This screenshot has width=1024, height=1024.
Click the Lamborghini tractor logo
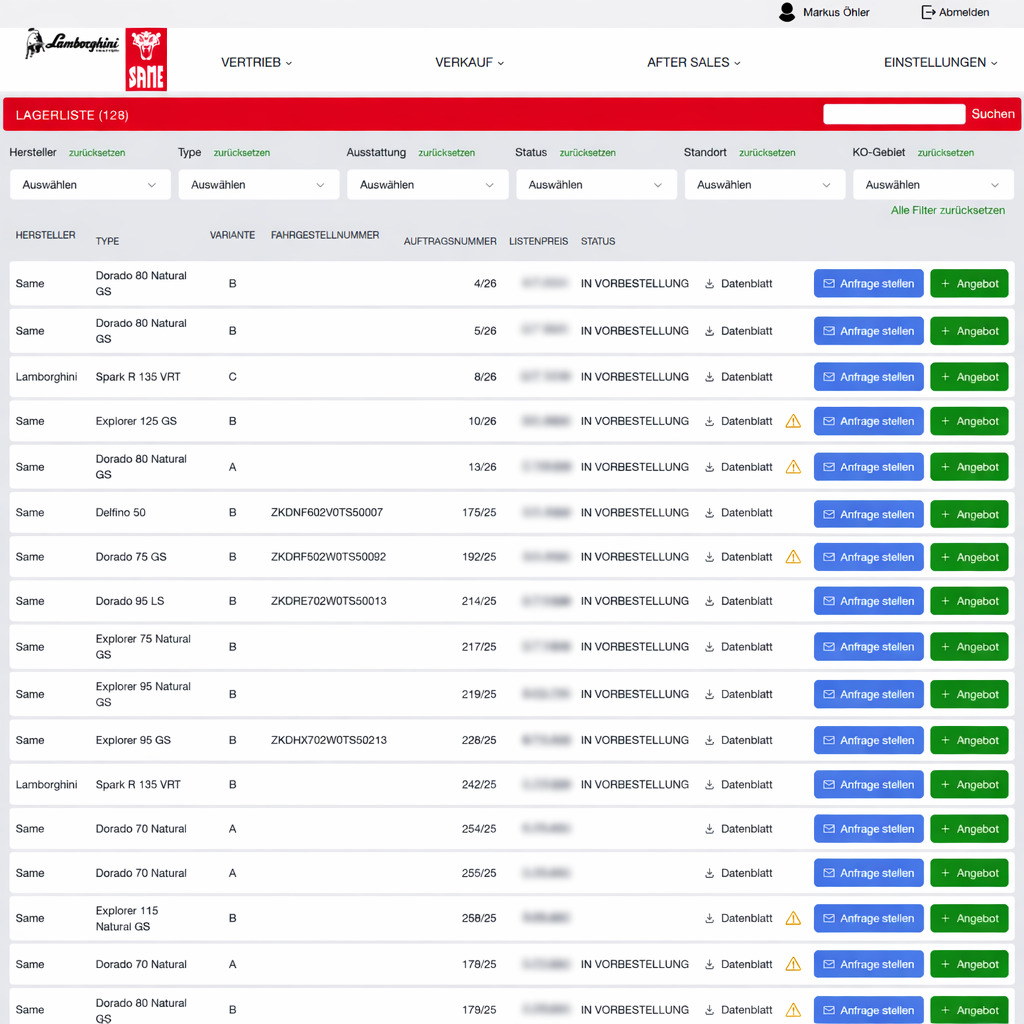pyautogui.click(x=72, y=45)
